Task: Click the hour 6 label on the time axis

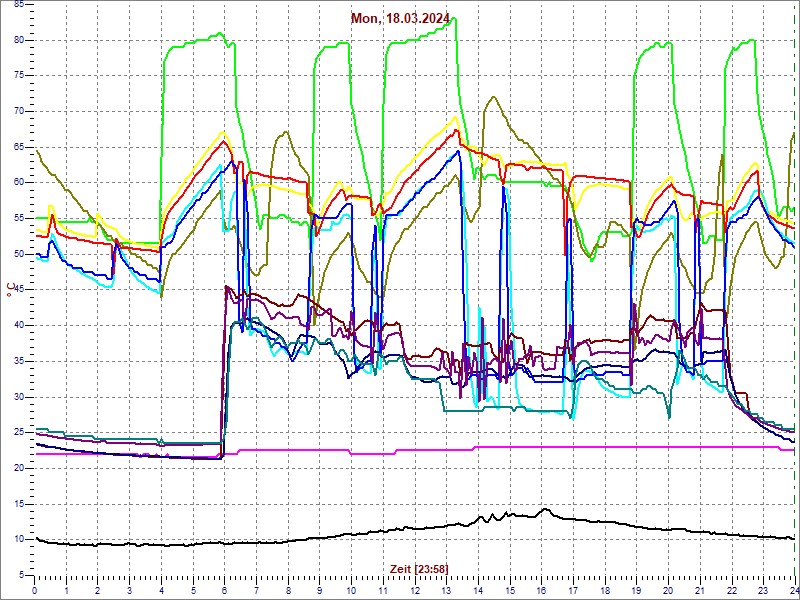Action: coord(224,591)
